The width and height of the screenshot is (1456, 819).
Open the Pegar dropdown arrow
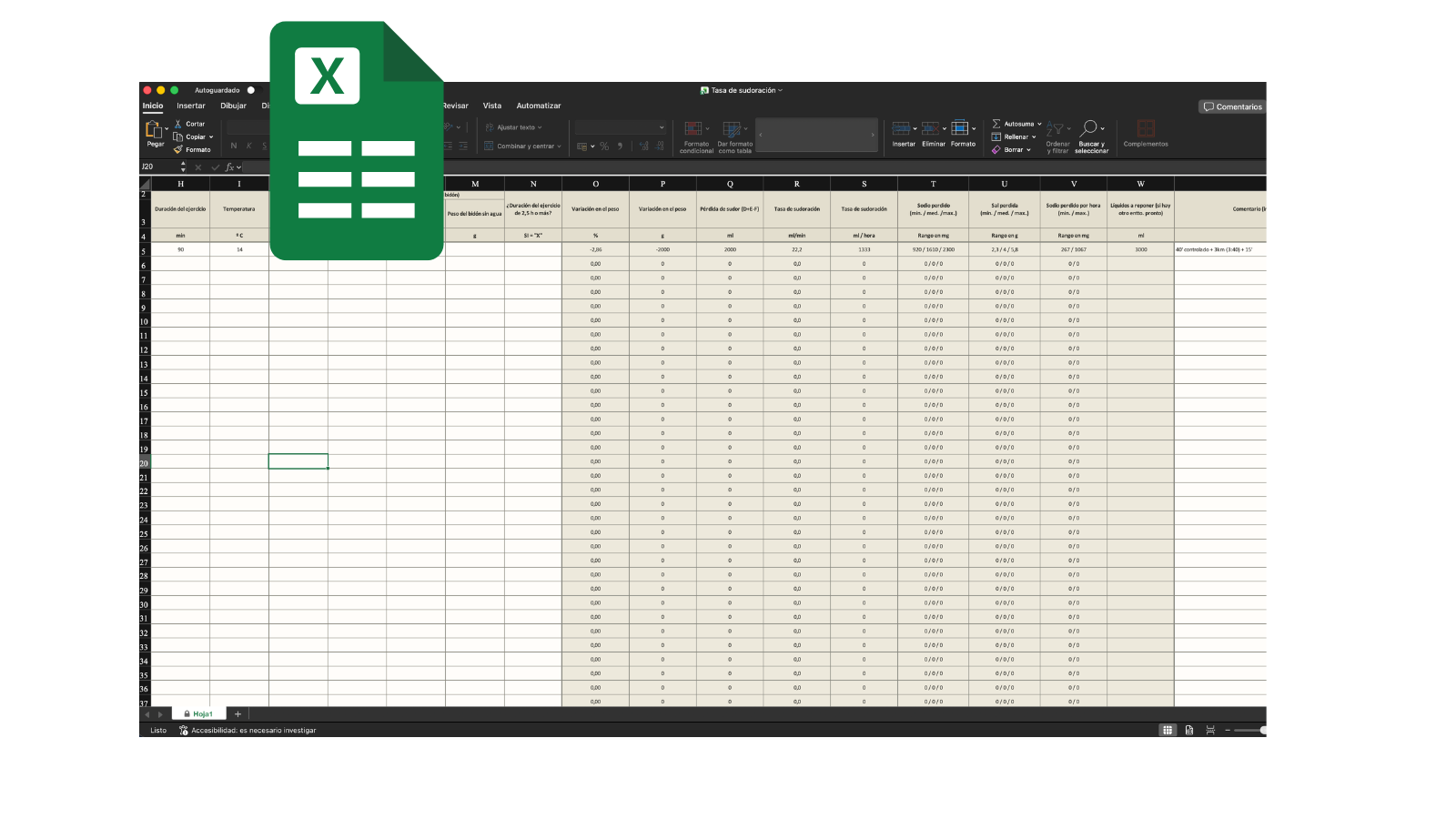coord(167,128)
